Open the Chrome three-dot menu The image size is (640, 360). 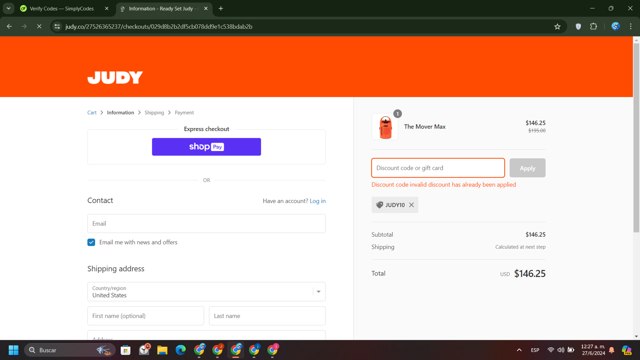click(631, 27)
